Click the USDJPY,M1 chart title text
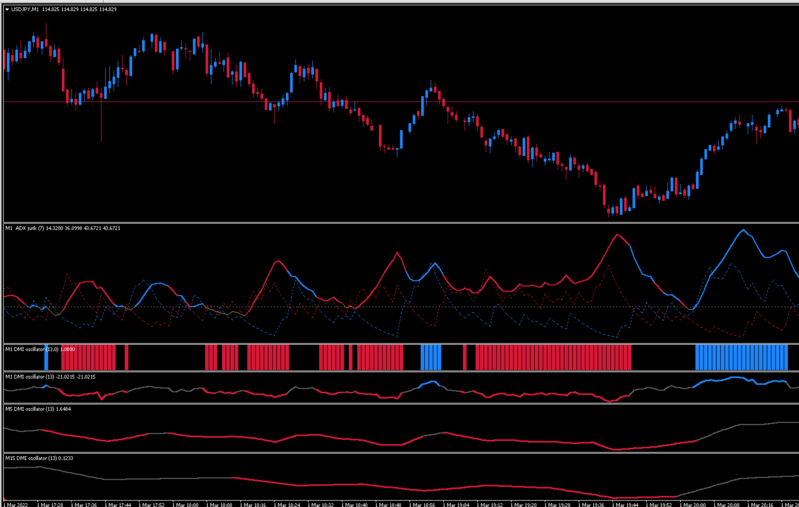The image size is (799, 507). (x=25, y=9)
